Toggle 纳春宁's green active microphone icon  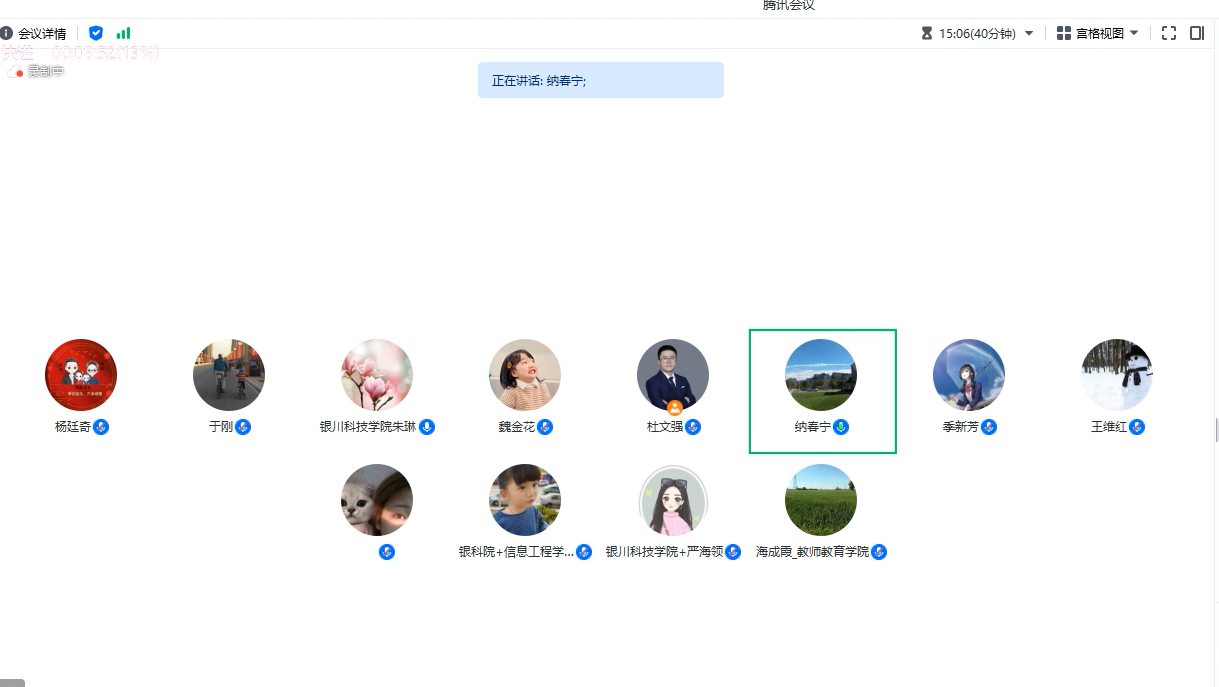tap(841, 427)
